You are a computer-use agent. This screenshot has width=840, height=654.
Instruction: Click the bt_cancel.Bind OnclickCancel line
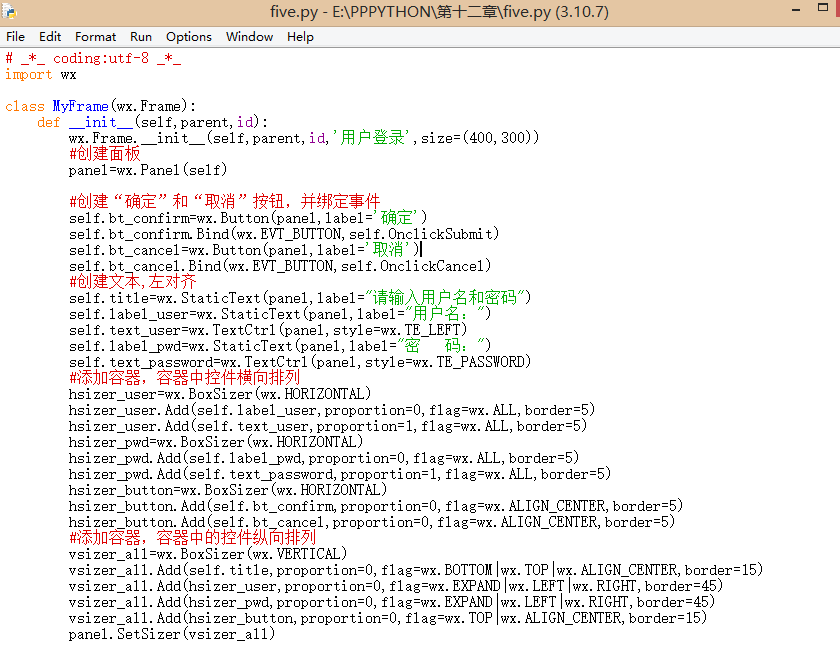pyautogui.click(x=280, y=266)
